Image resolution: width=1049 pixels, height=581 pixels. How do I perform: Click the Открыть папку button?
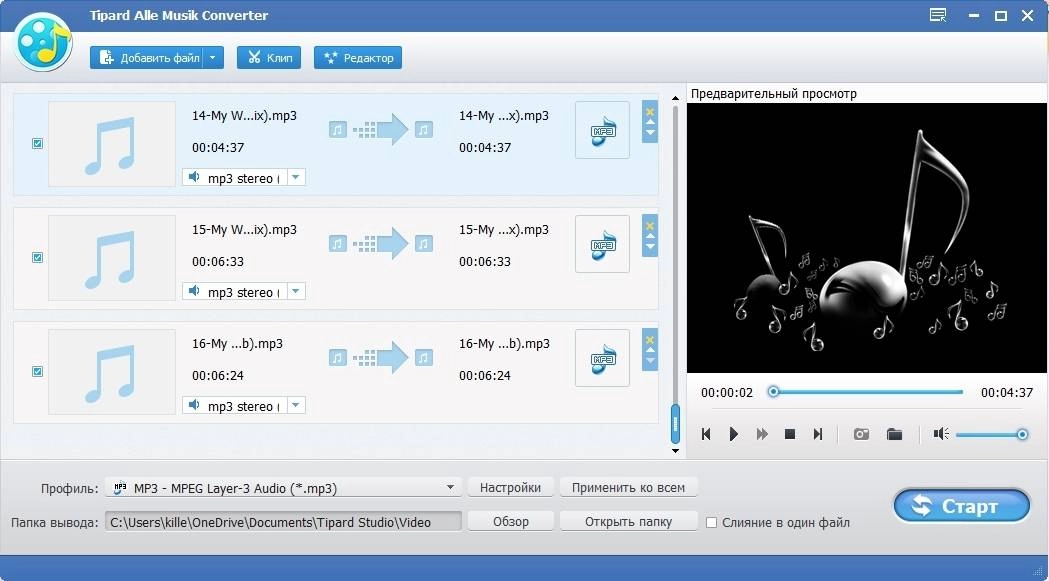(628, 521)
